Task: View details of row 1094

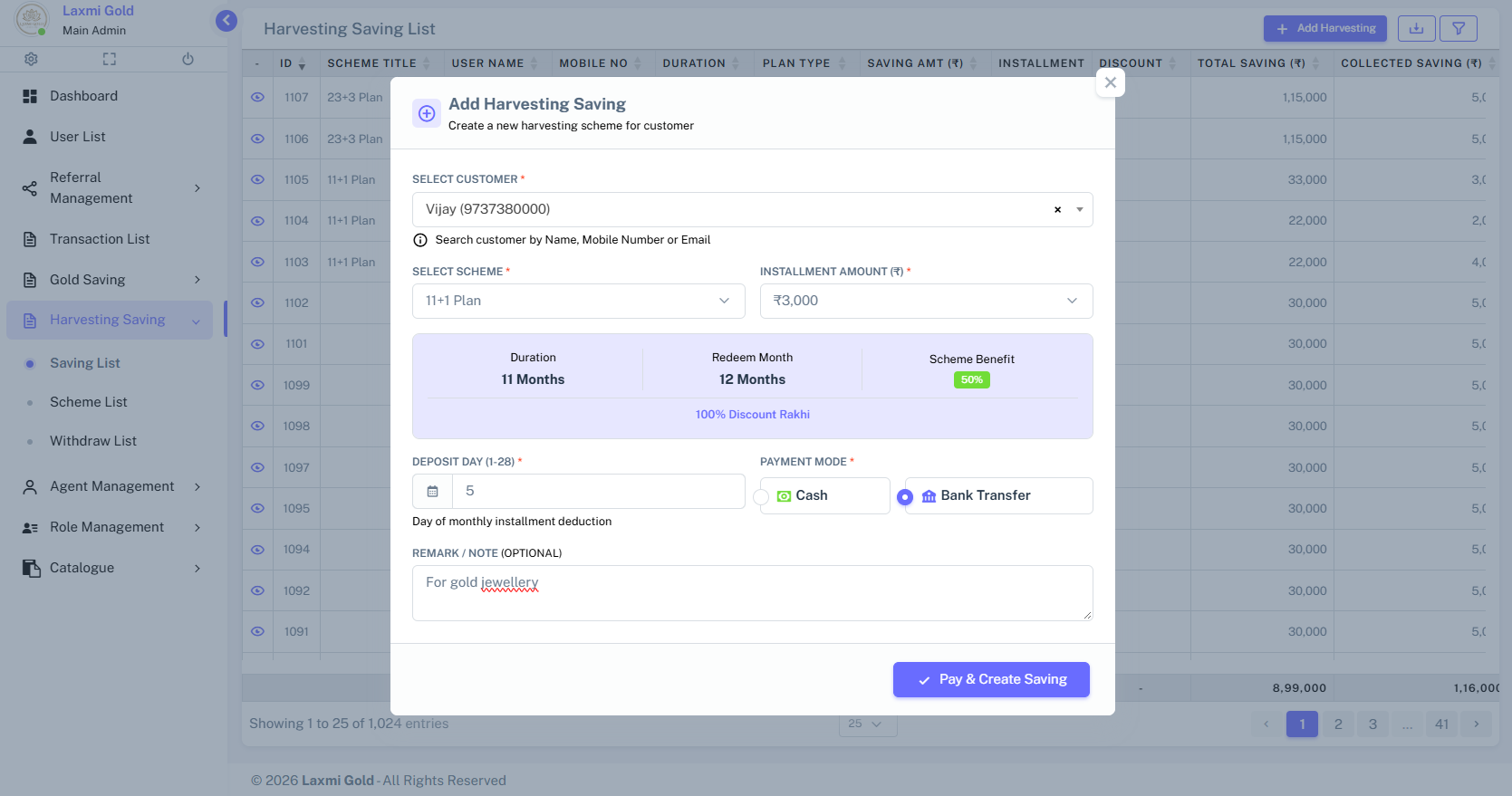Action: click(257, 550)
